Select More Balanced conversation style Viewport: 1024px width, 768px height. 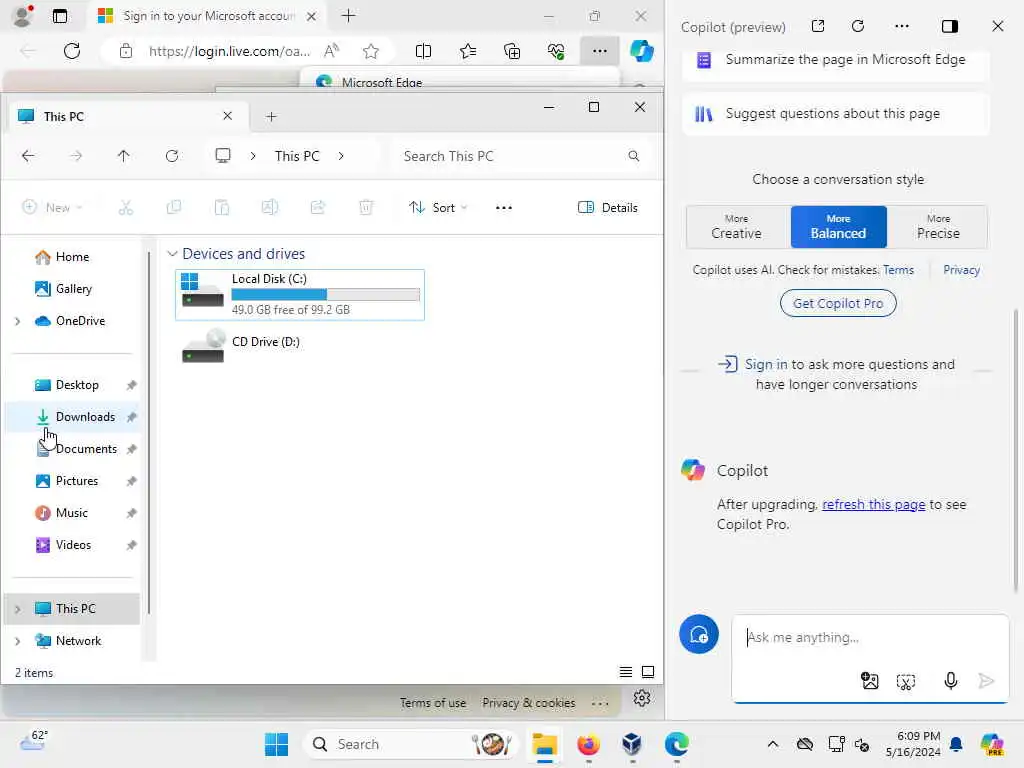(839, 227)
